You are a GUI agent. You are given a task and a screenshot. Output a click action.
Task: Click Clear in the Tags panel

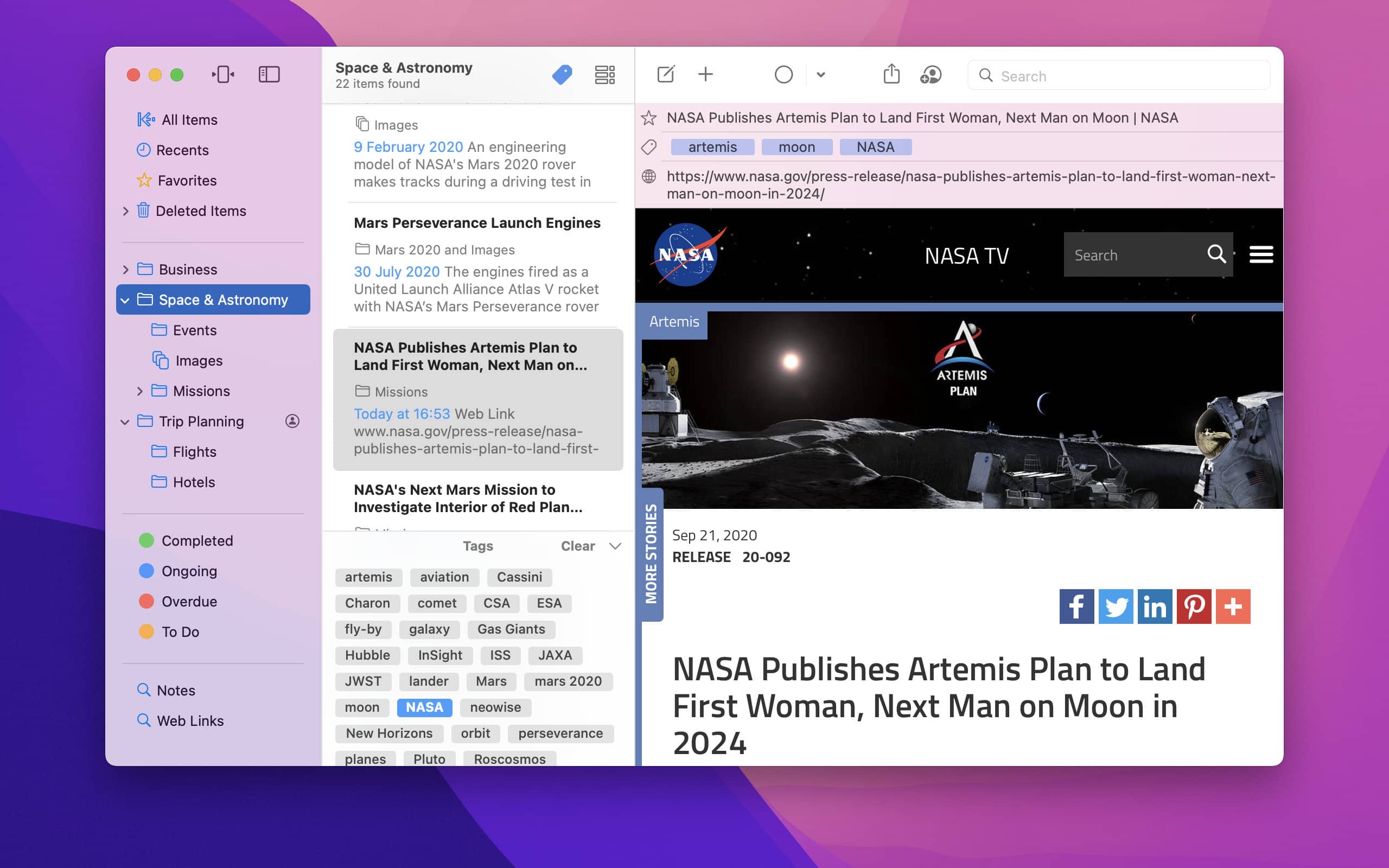click(x=577, y=546)
